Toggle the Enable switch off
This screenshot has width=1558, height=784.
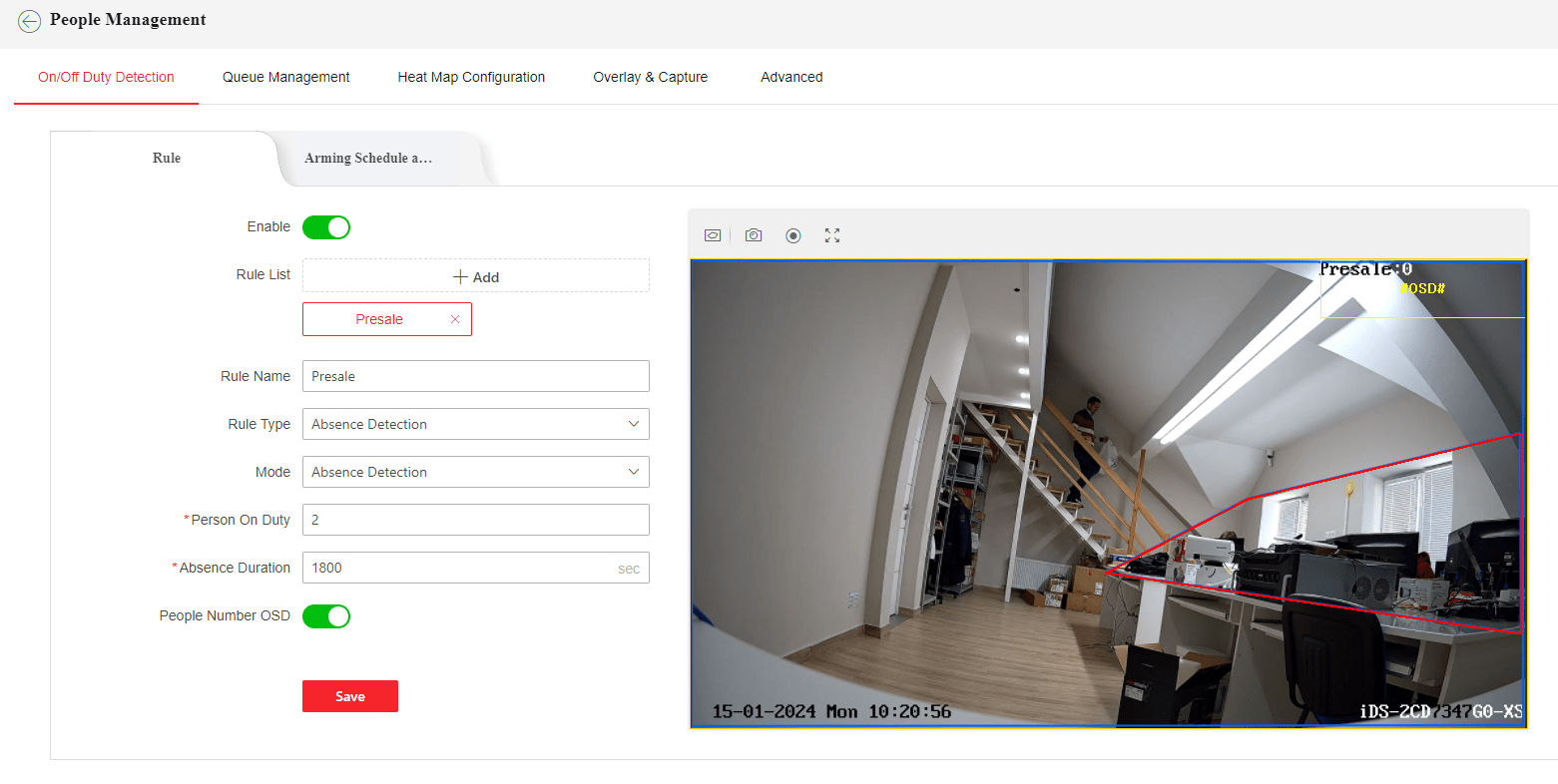(x=326, y=227)
